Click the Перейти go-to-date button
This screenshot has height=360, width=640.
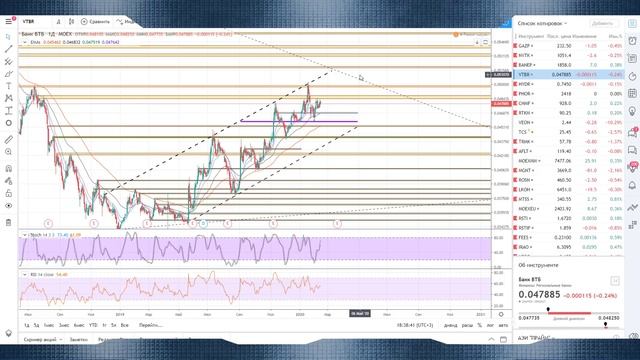[151, 325]
